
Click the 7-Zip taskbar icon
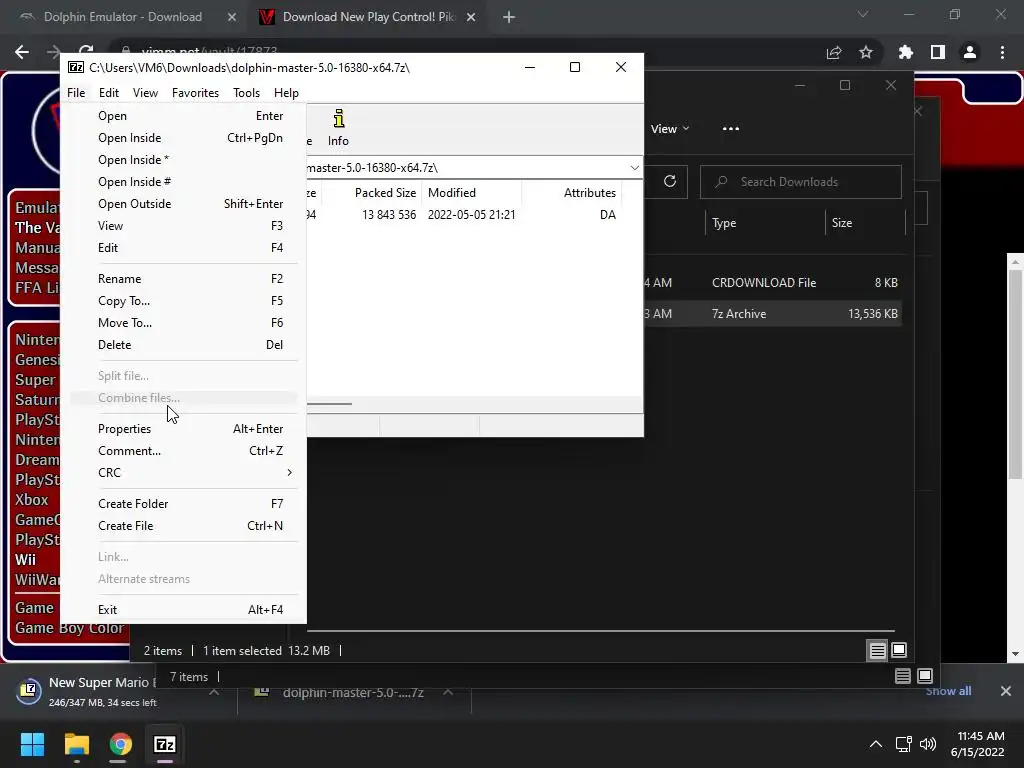pos(165,744)
